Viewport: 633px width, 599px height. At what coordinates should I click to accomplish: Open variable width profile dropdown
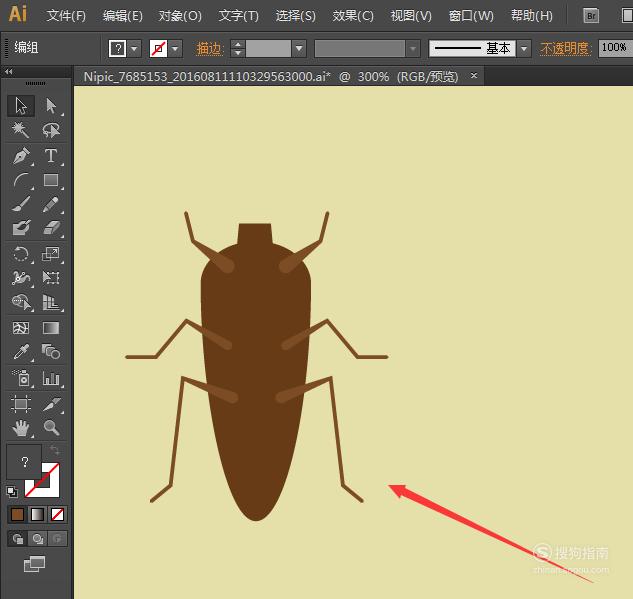coord(413,48)
